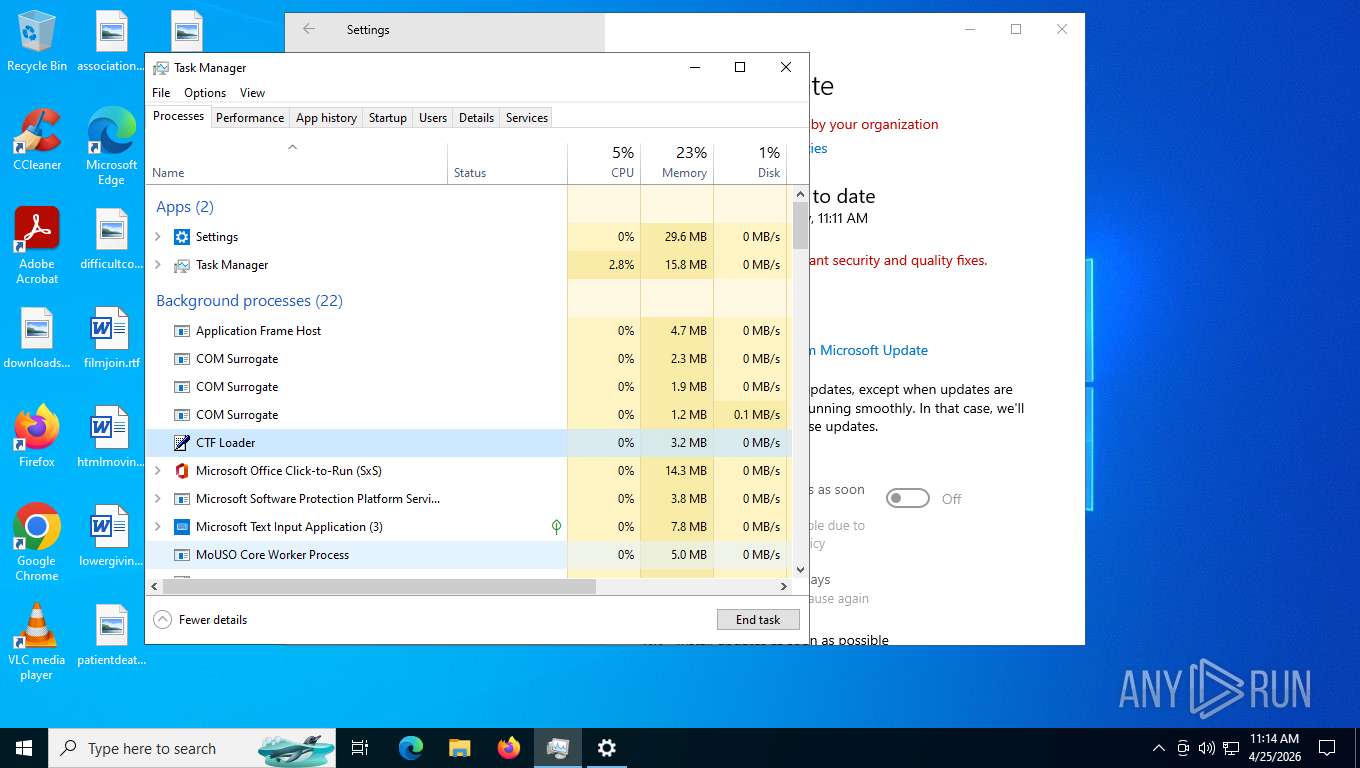Click the scroll right arrow at bottom
The height and width of the screenshot is (768, 1360).
coord(785,586)
